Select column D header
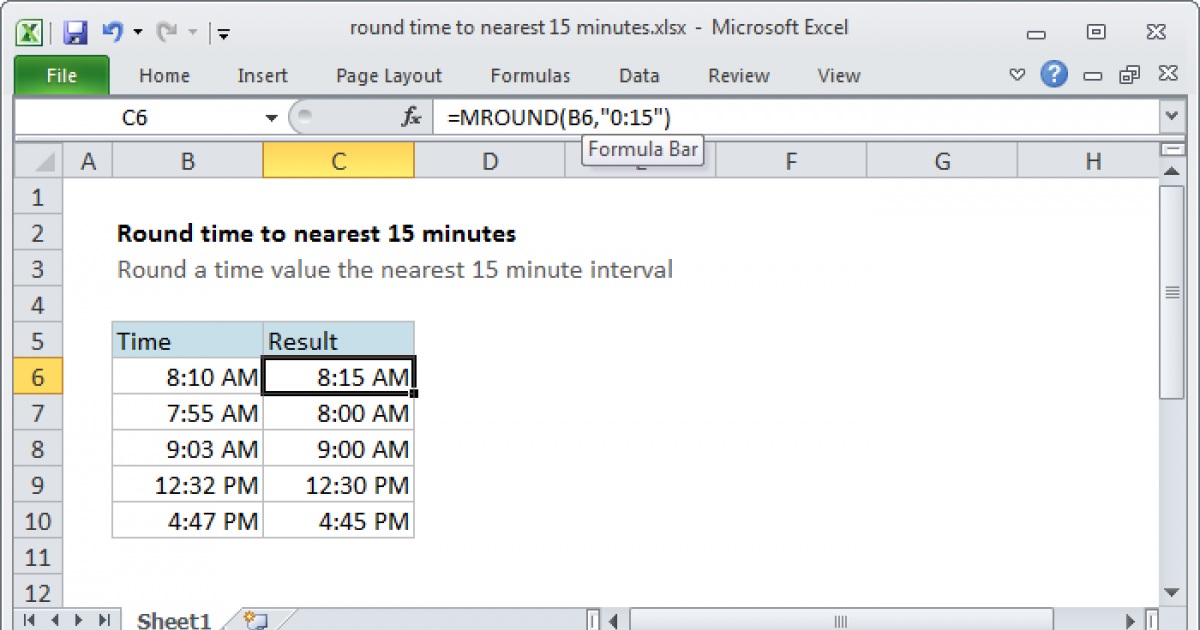Screen dimensions: 1200x630 click(490, 161)
